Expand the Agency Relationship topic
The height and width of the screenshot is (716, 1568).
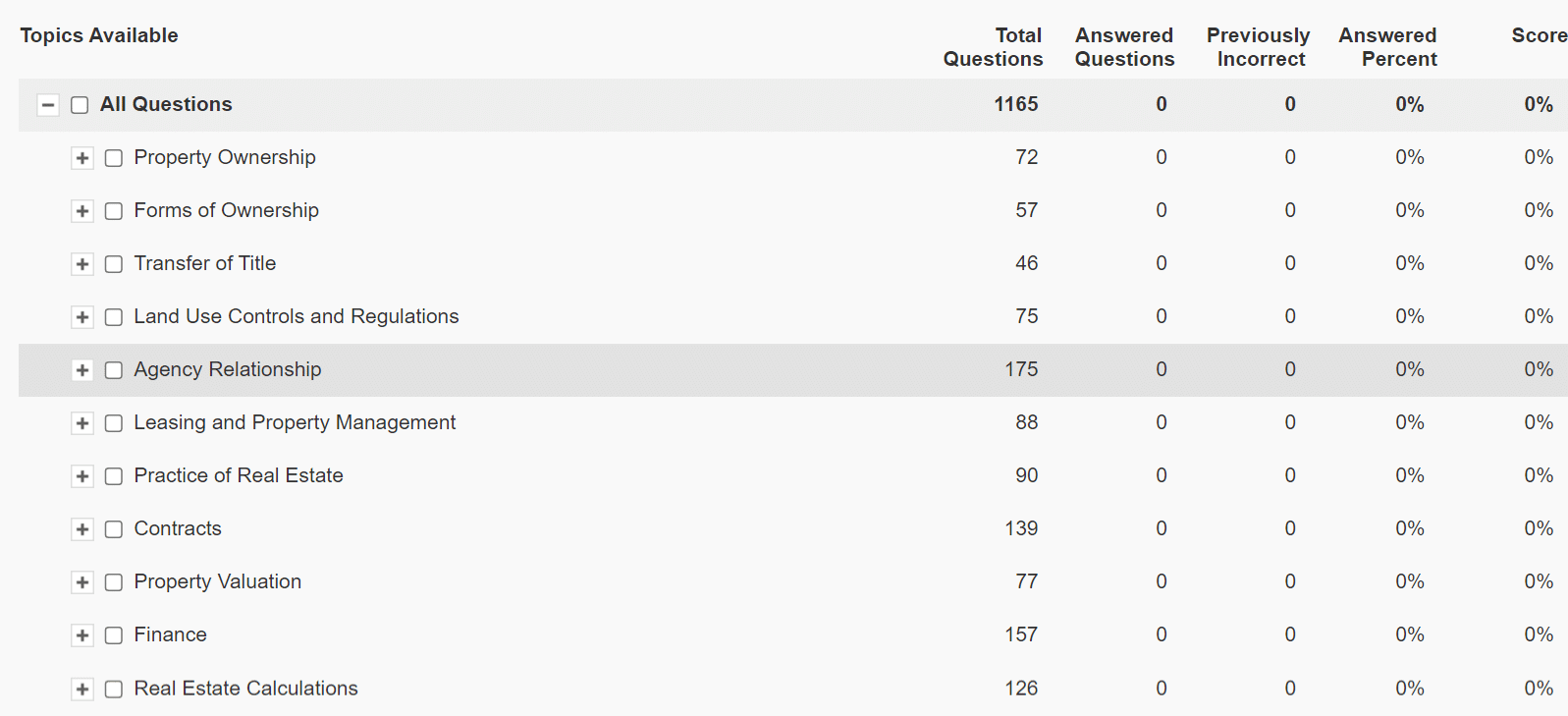click(82, 370)
